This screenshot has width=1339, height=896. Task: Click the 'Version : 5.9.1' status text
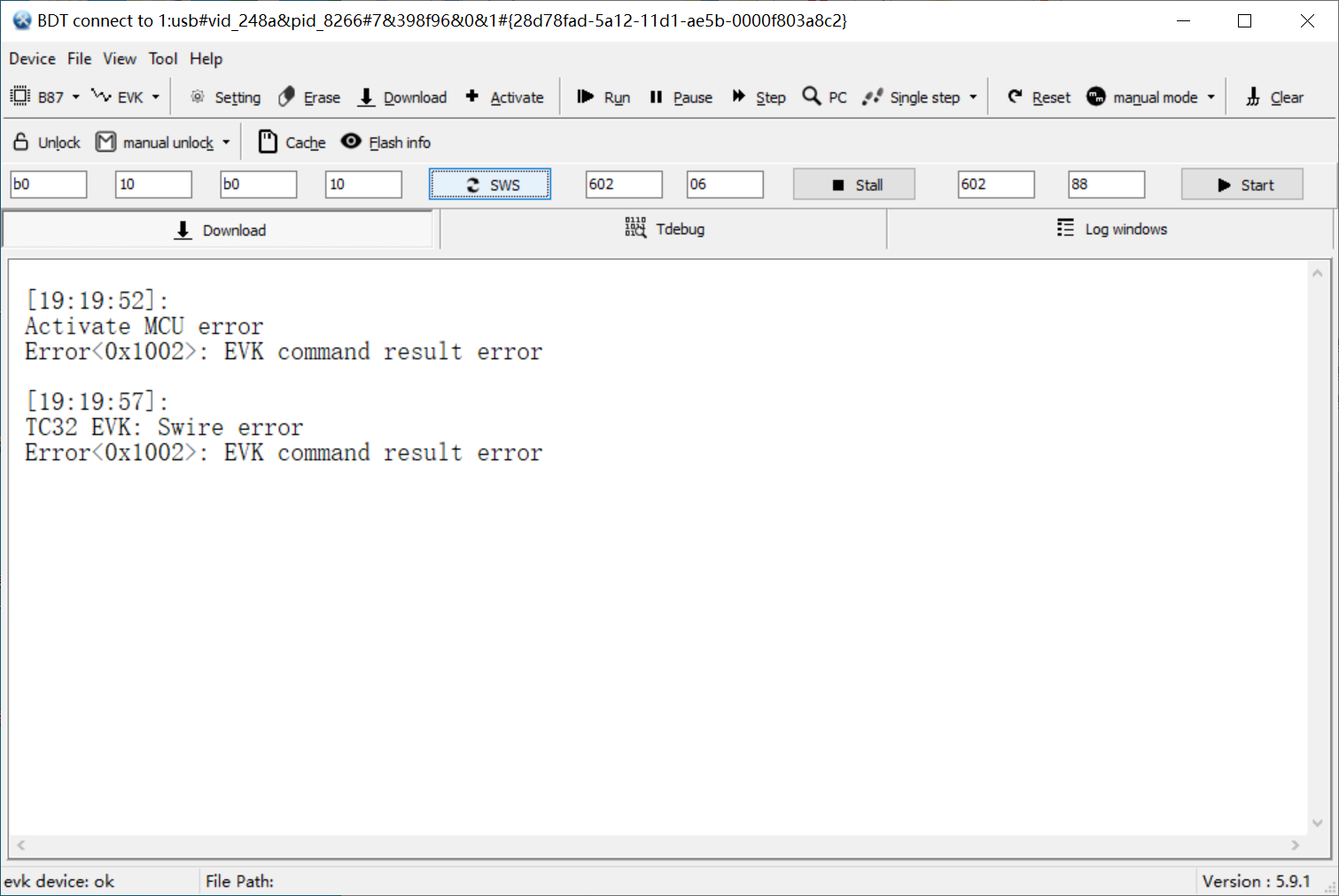(x=1256, y=881)
